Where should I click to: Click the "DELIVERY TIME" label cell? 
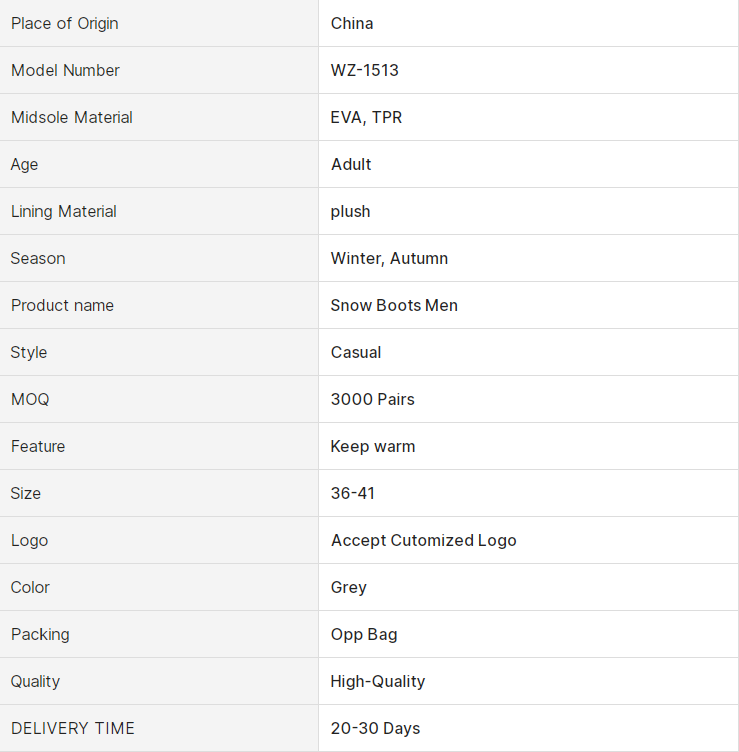[73, 728]
